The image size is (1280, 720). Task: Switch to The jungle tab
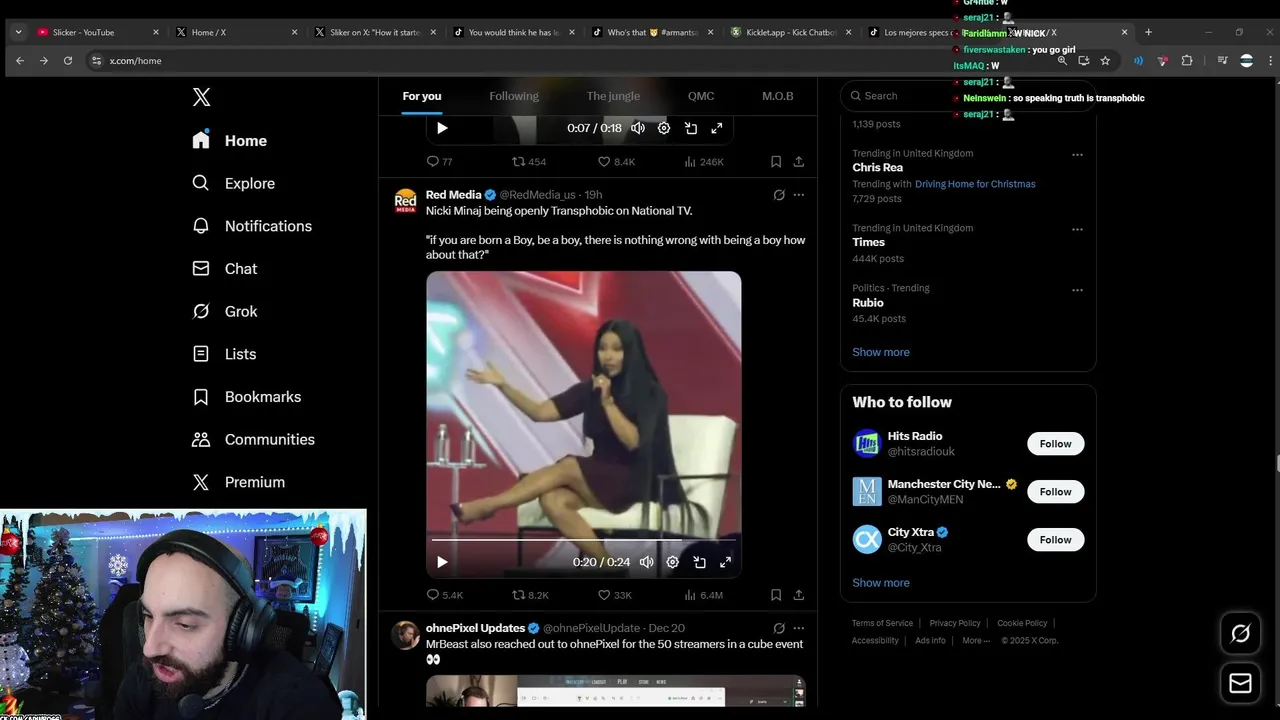(x=613, y=96)
